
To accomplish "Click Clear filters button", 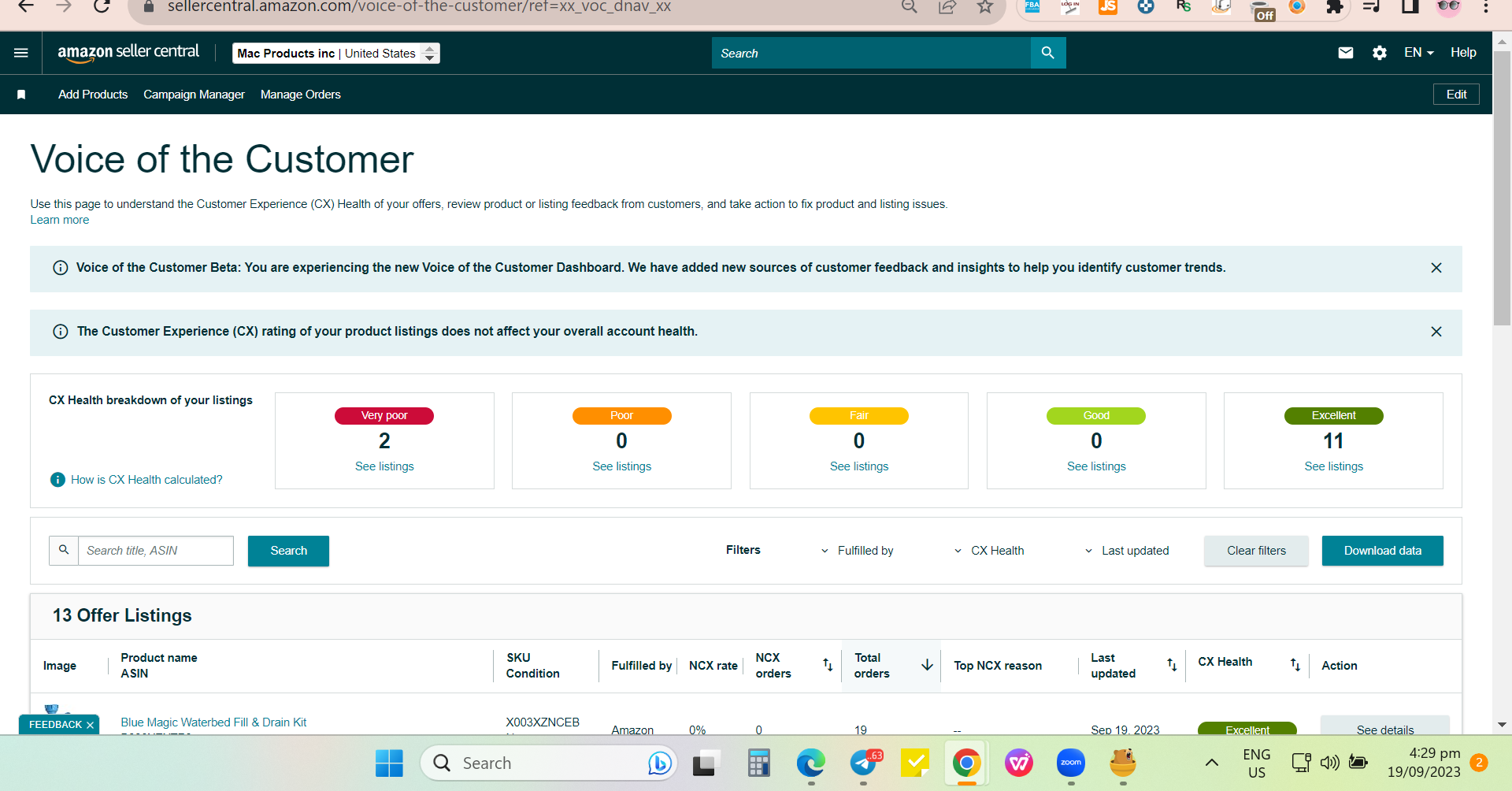I will point(1256,551).
